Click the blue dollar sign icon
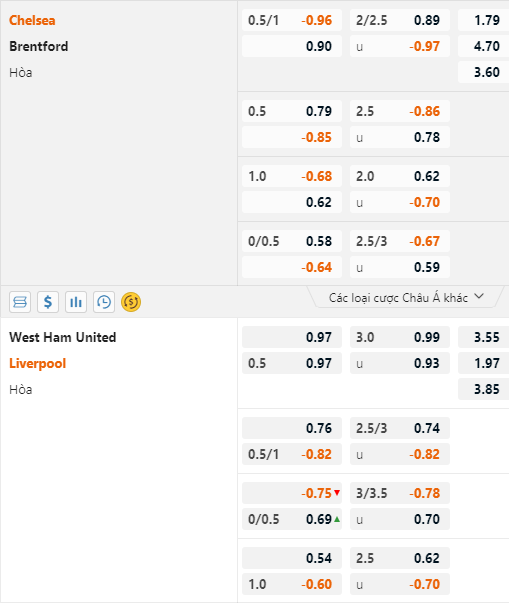Image resolution: width=509 pixels, height=603 pixels. click(48, 302)
